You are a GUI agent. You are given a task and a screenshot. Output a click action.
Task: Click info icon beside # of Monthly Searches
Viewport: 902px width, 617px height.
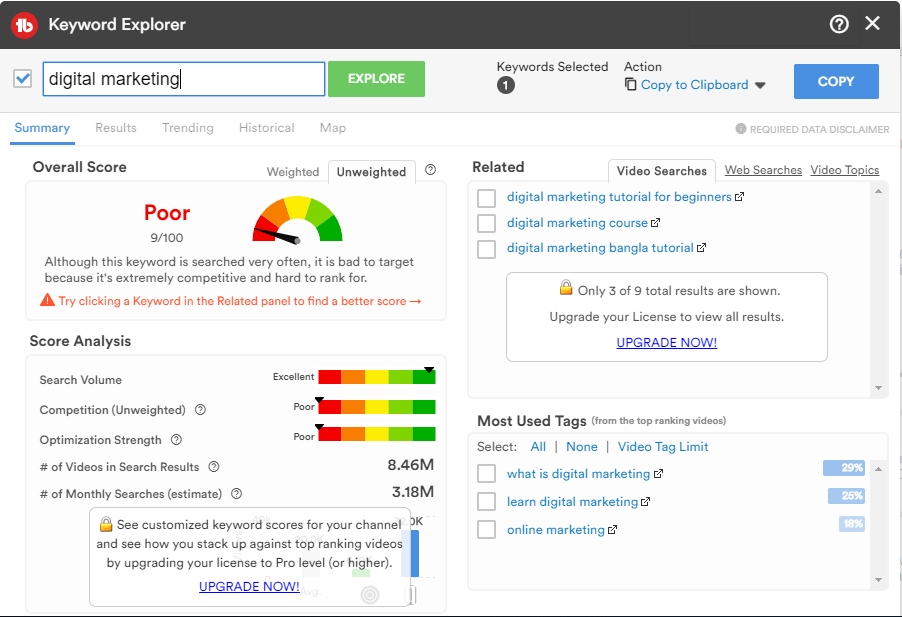pyautogui.click(x=236, y=493)
